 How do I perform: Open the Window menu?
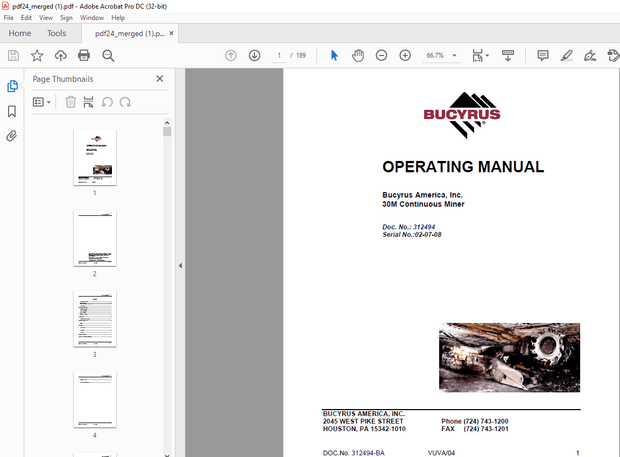pyautogui.click(x=92, y=18)
